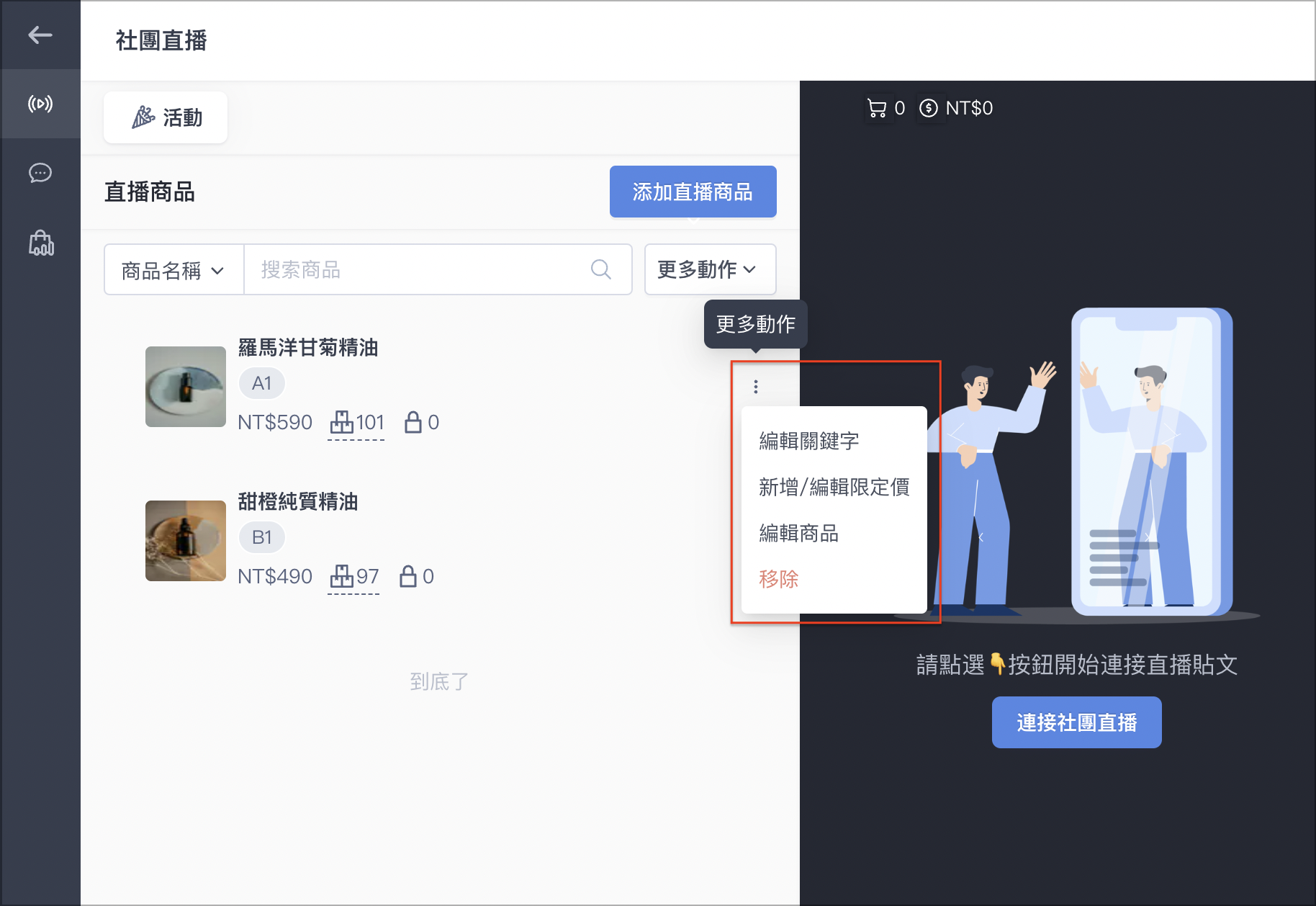
Task: Click the cart icon showing 0
Action: coord(877,108)
